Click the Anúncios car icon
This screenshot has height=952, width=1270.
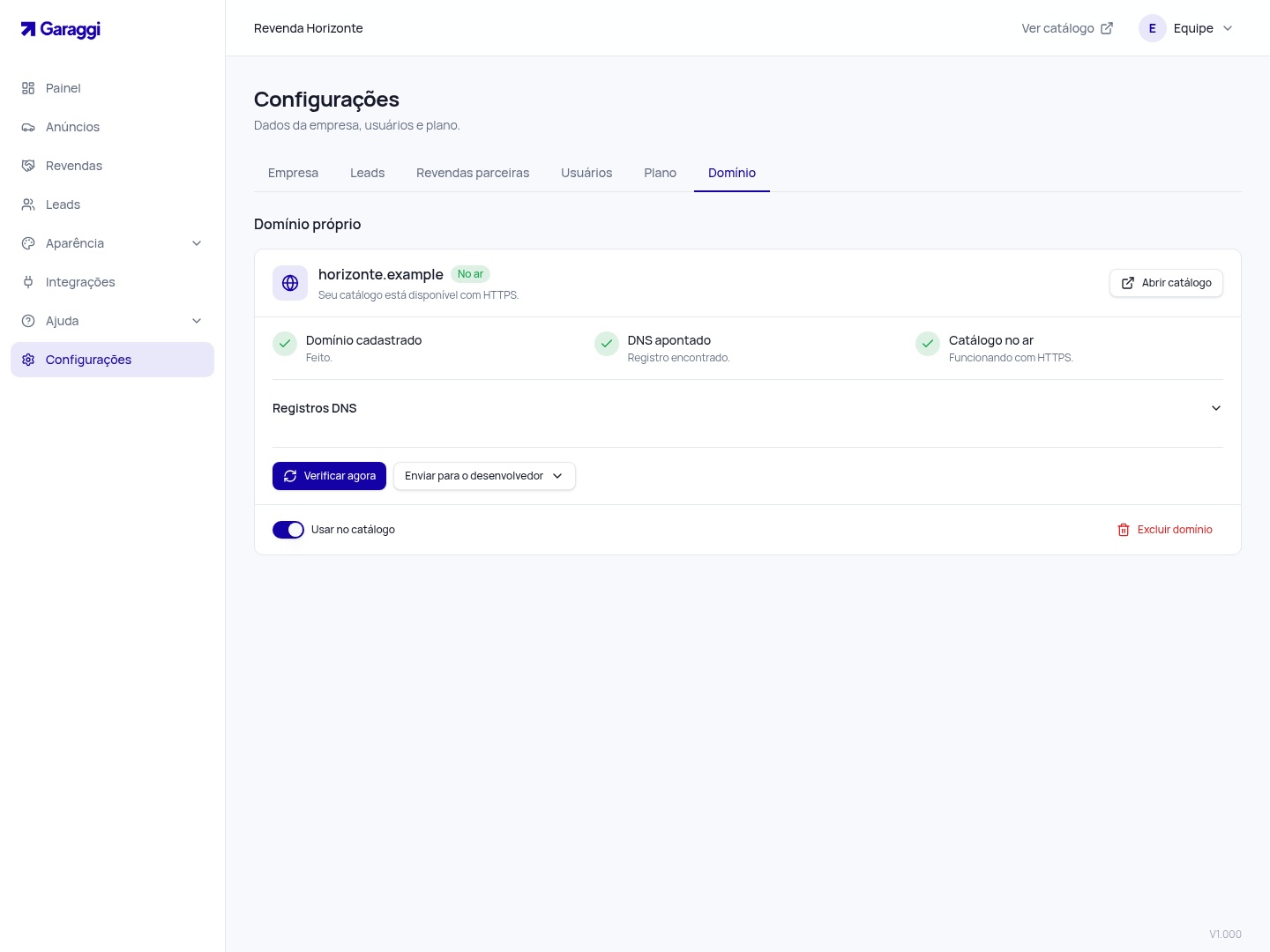pyautogui.click(x=28, y=127)
